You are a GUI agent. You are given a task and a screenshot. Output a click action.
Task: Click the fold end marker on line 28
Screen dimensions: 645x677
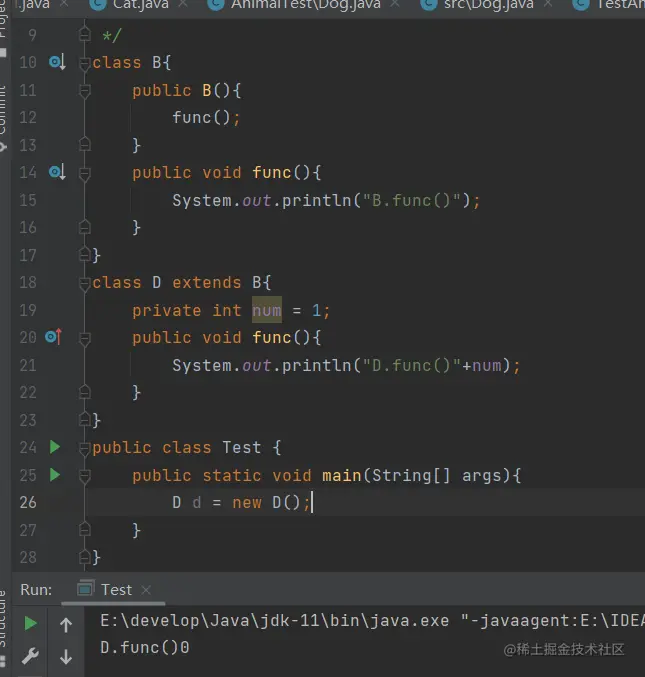85,557
